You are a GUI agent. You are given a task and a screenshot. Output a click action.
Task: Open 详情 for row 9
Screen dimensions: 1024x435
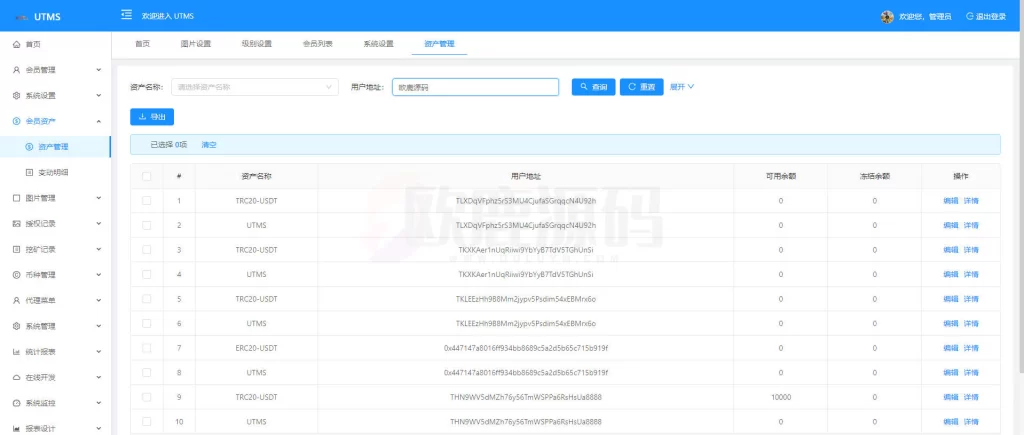point(971,397)
